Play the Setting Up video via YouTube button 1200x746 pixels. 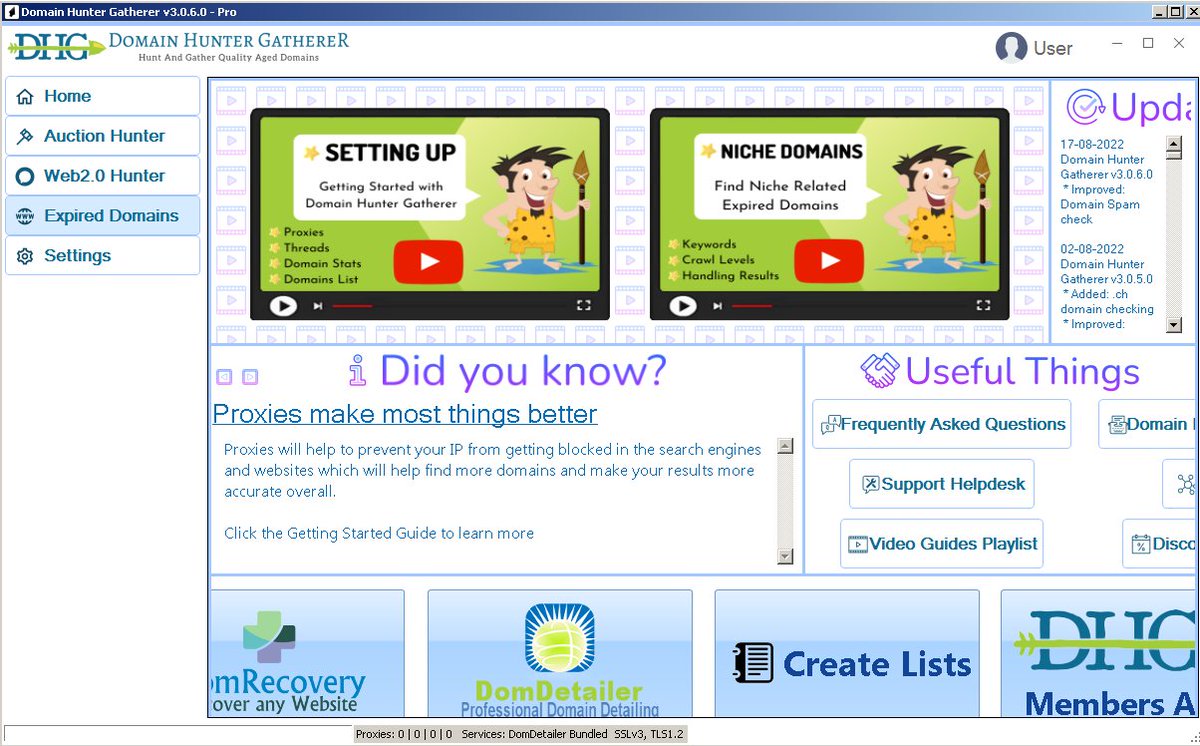click(x=429, y=262)
